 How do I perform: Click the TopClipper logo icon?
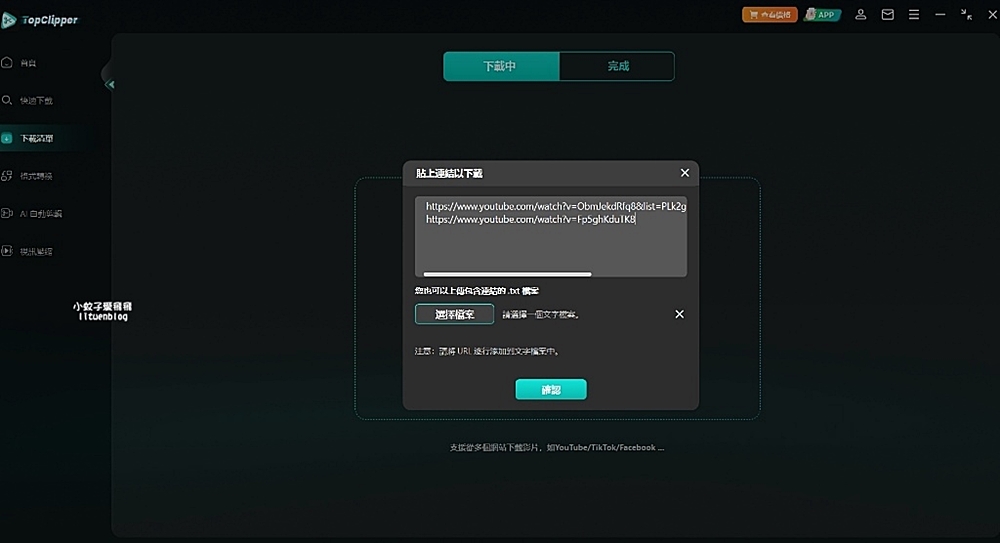pos(9,20)
